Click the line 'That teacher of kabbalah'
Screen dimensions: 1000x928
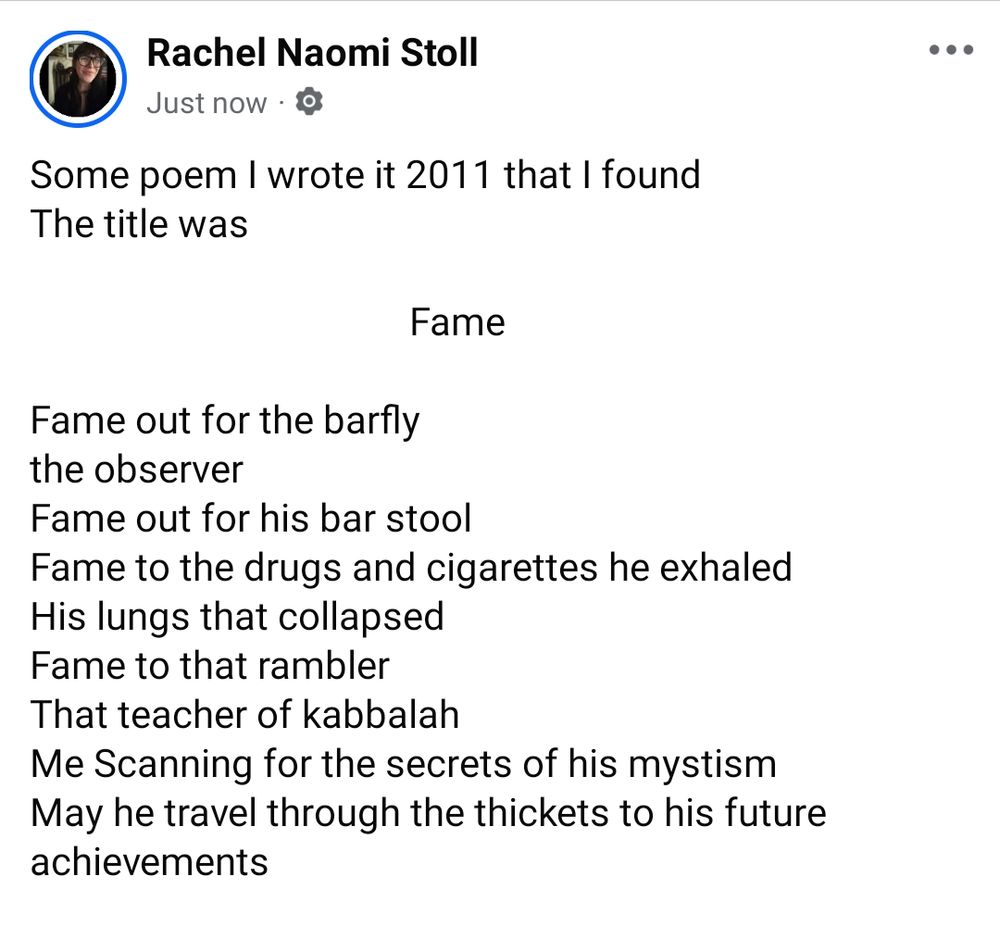pyautogui.click(x=244, y=714)
